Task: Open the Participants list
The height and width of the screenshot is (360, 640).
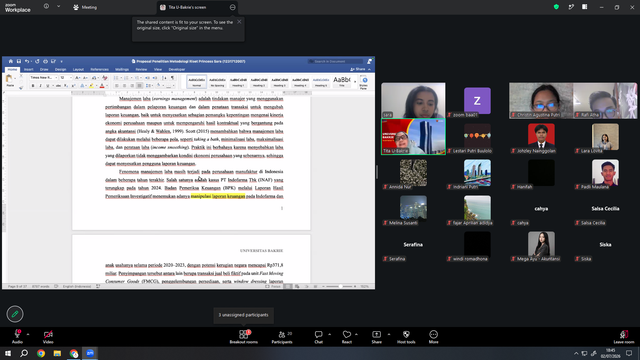Action: click(282, 336)
